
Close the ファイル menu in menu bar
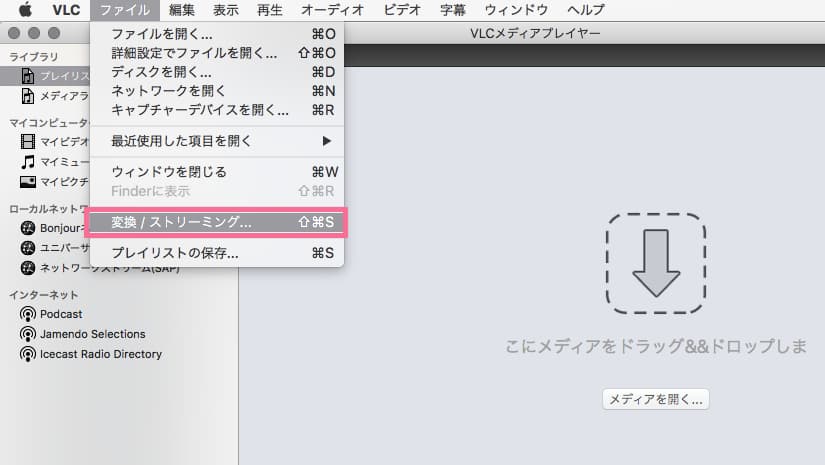click(125, 9)
